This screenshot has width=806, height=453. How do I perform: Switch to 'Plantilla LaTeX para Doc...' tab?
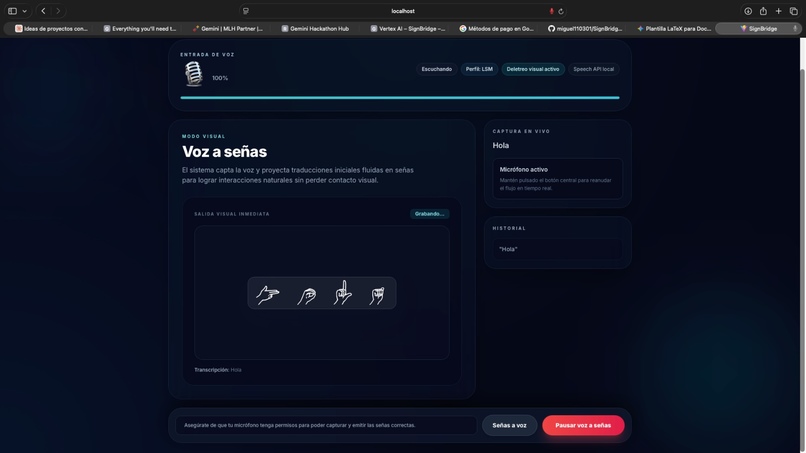pyautogui.click(x=674, y=29)
